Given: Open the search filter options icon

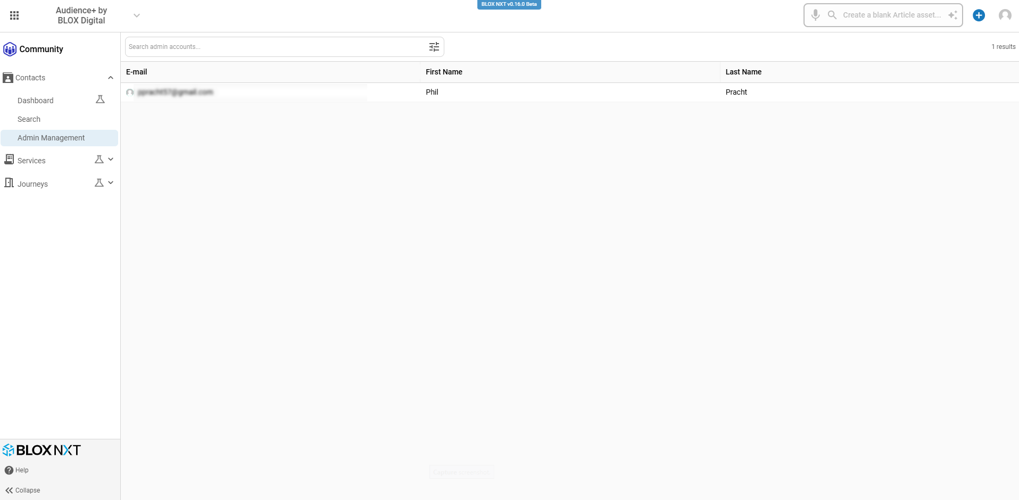Looking at the screenshot, I should click(434, 47).
